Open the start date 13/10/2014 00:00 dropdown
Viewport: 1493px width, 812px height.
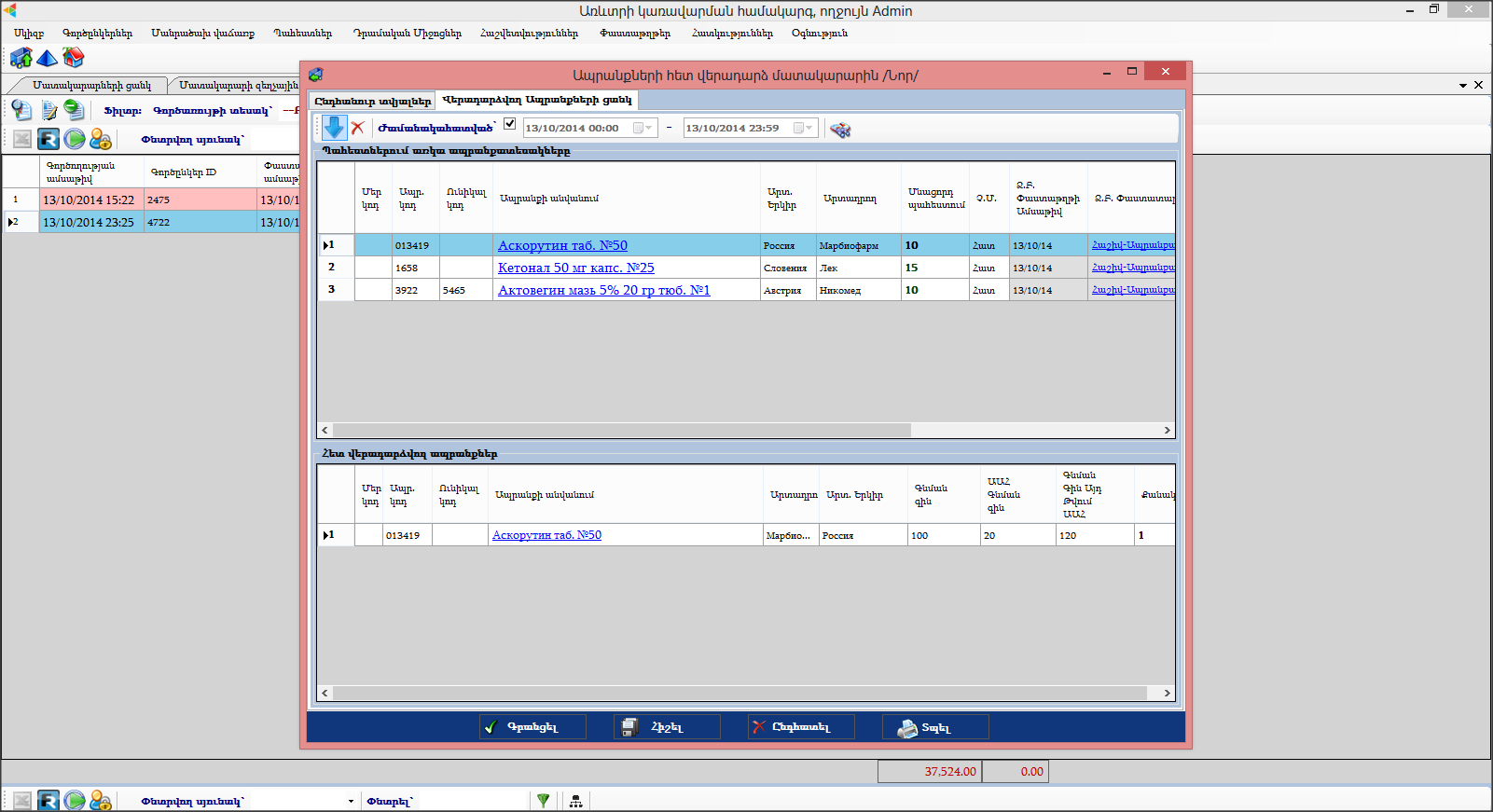tap(643, 128)
